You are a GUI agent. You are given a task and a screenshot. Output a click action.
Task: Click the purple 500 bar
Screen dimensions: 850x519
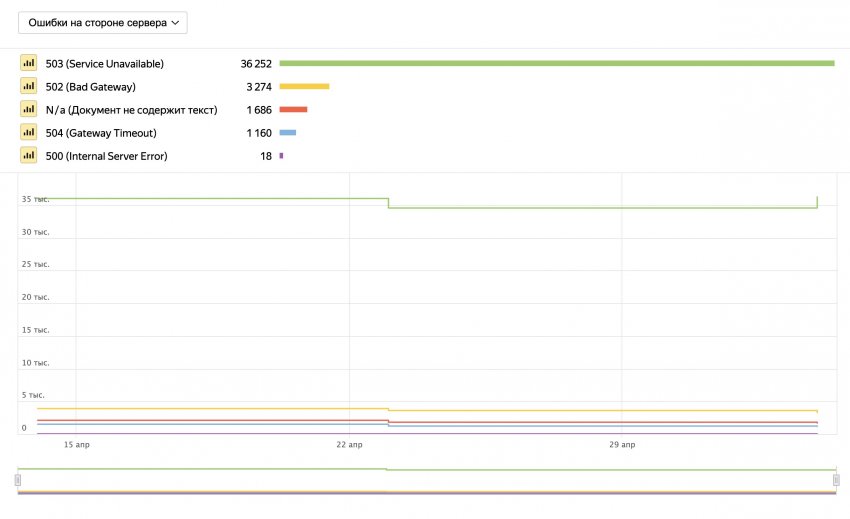click(281, 155)
